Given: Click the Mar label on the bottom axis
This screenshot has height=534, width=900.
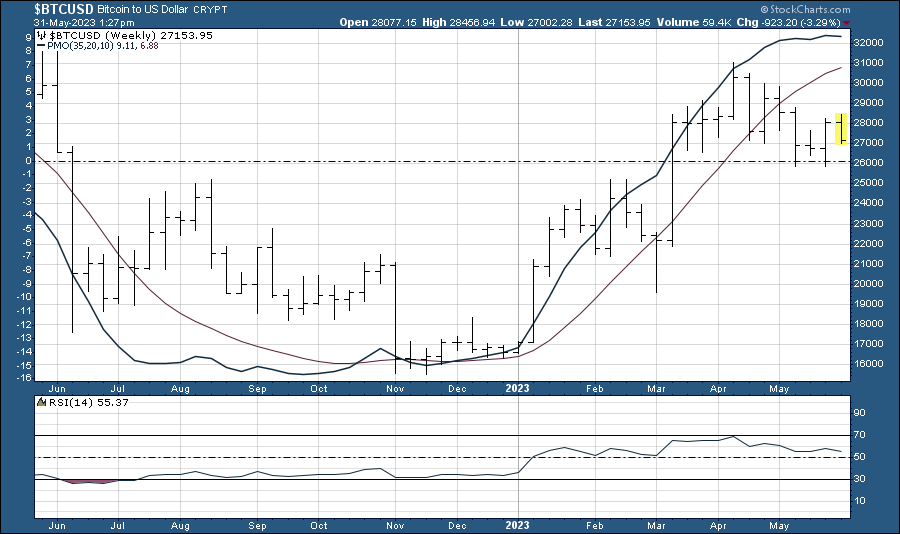Looking at the screenshot, I should tap(656, 385).
